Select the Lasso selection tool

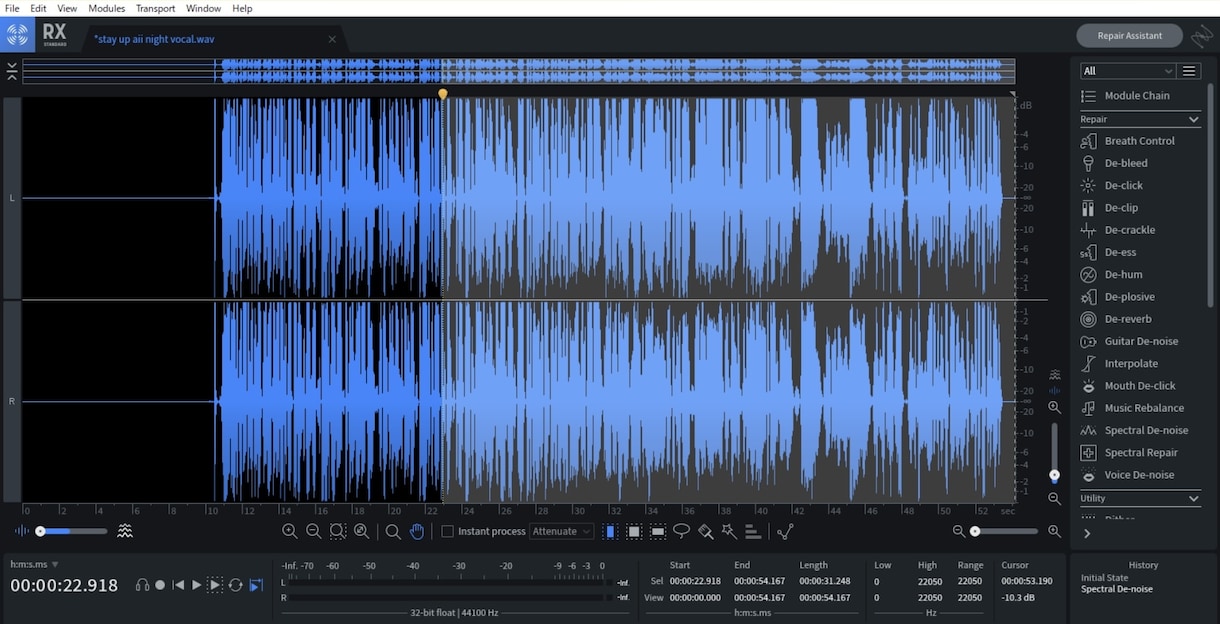coord(681,531)
